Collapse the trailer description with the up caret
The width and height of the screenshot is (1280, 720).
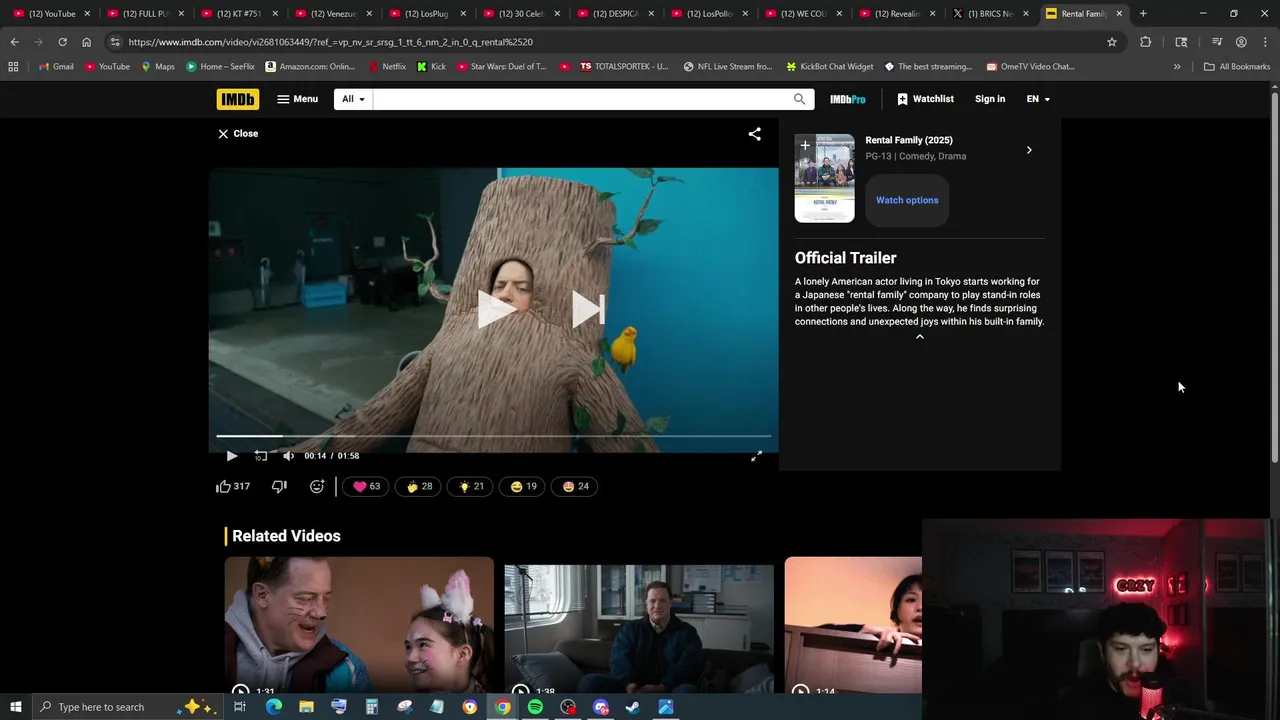coord(920,337)
